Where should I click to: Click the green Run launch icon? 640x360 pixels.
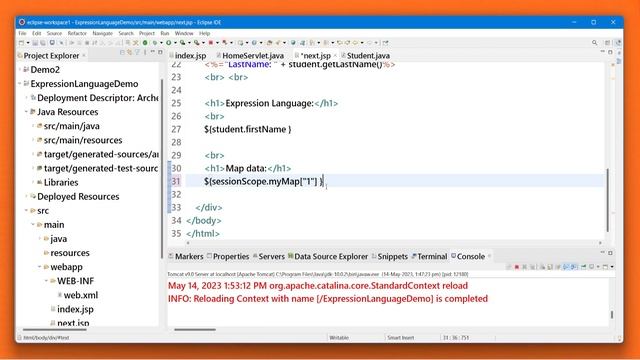point(168,42)
